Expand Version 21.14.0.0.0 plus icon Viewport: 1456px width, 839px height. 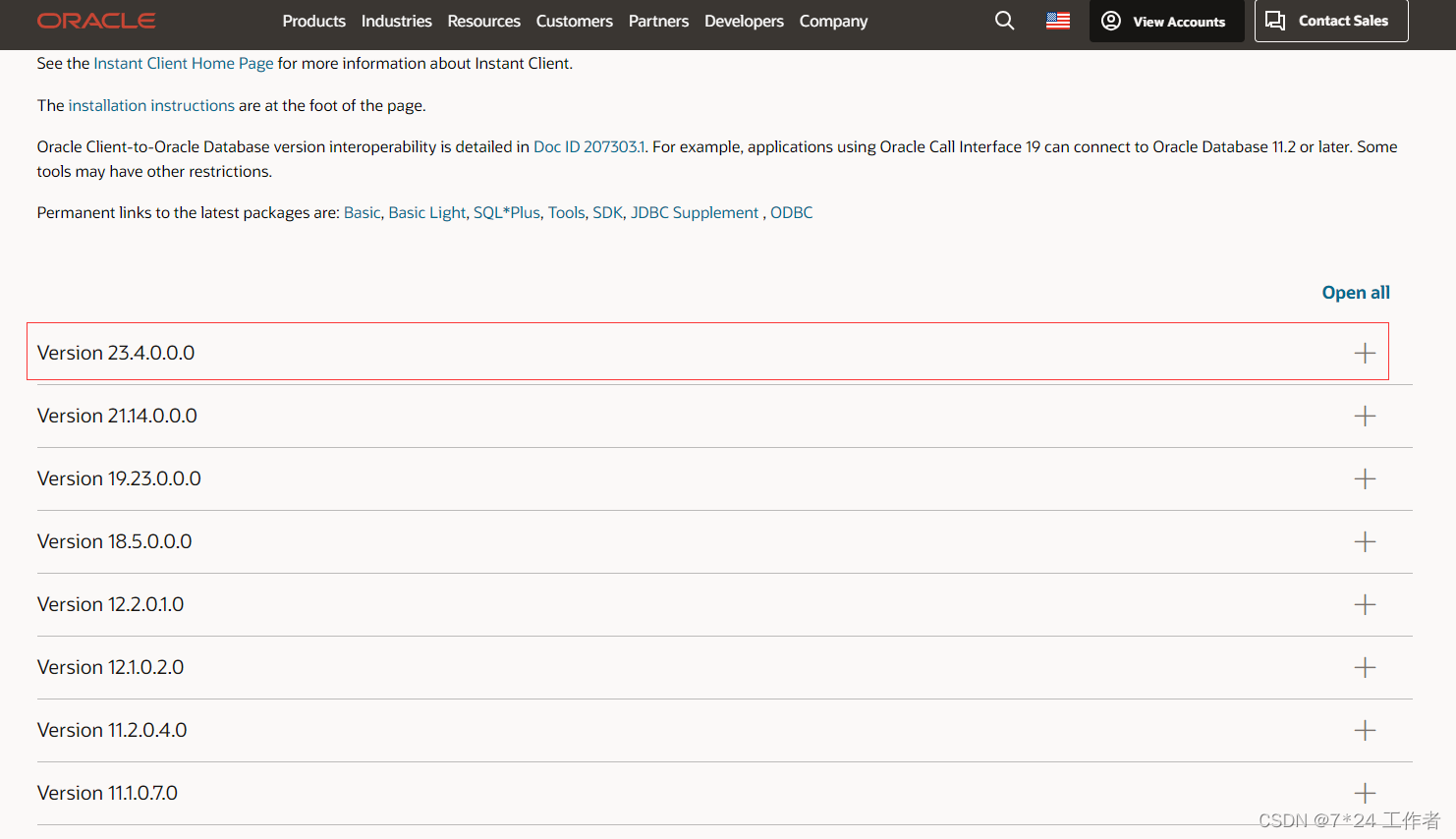1365,416
